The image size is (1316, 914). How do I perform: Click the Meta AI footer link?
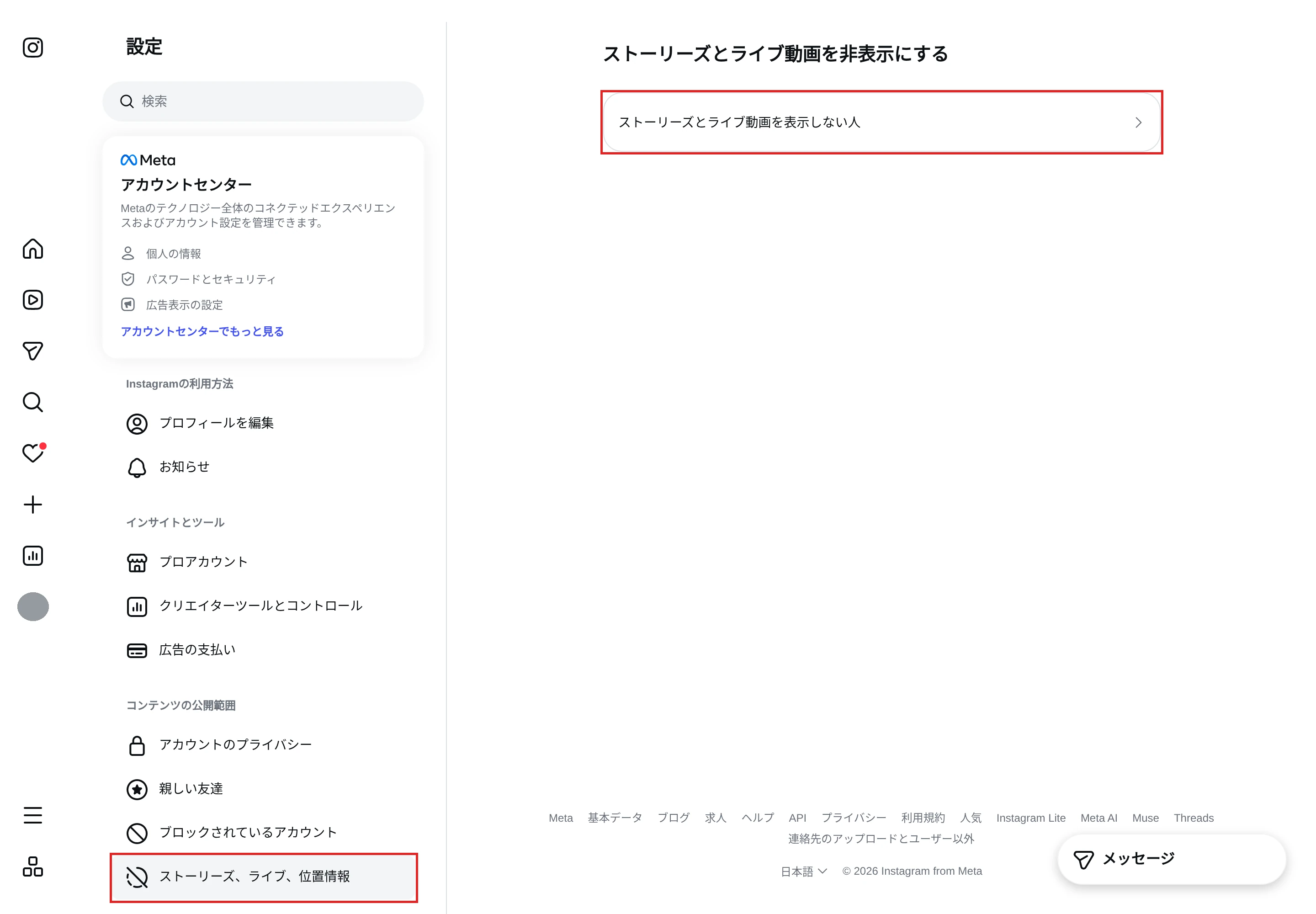tap(1099, 818)
